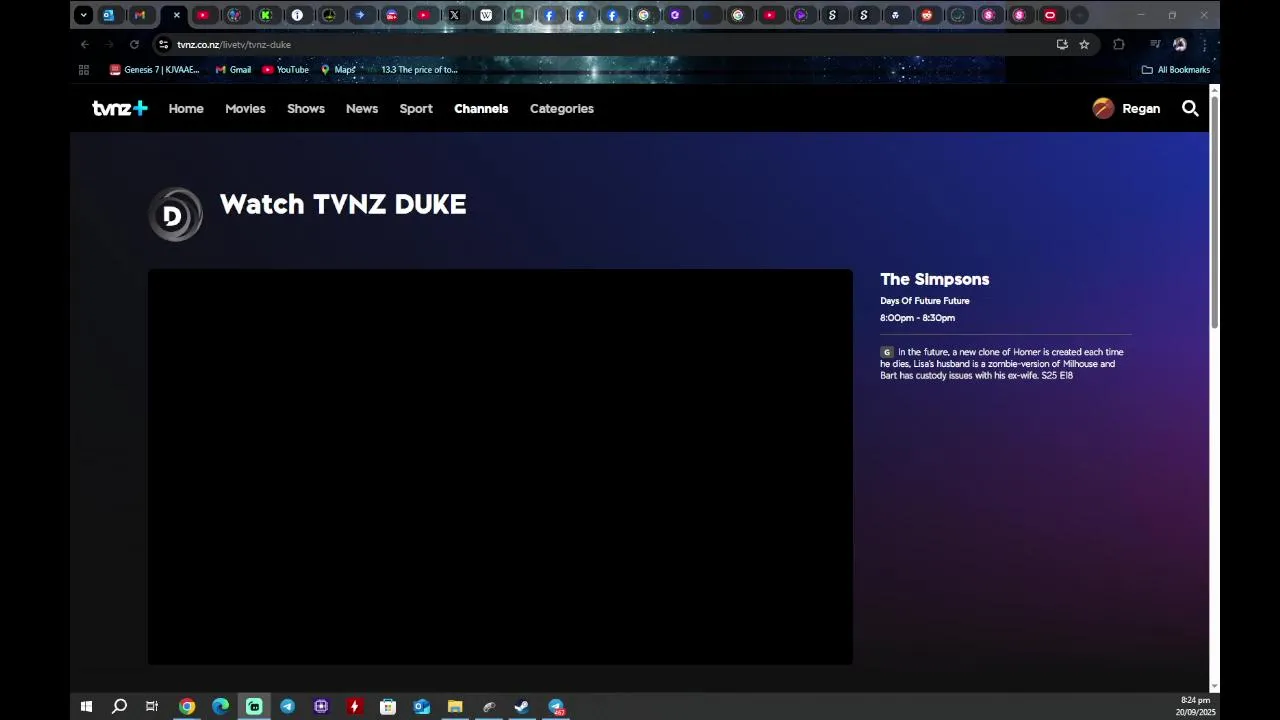Open File Explorer from the taskbar
This screenshot has width=1280, height=720.
point(455,706)
